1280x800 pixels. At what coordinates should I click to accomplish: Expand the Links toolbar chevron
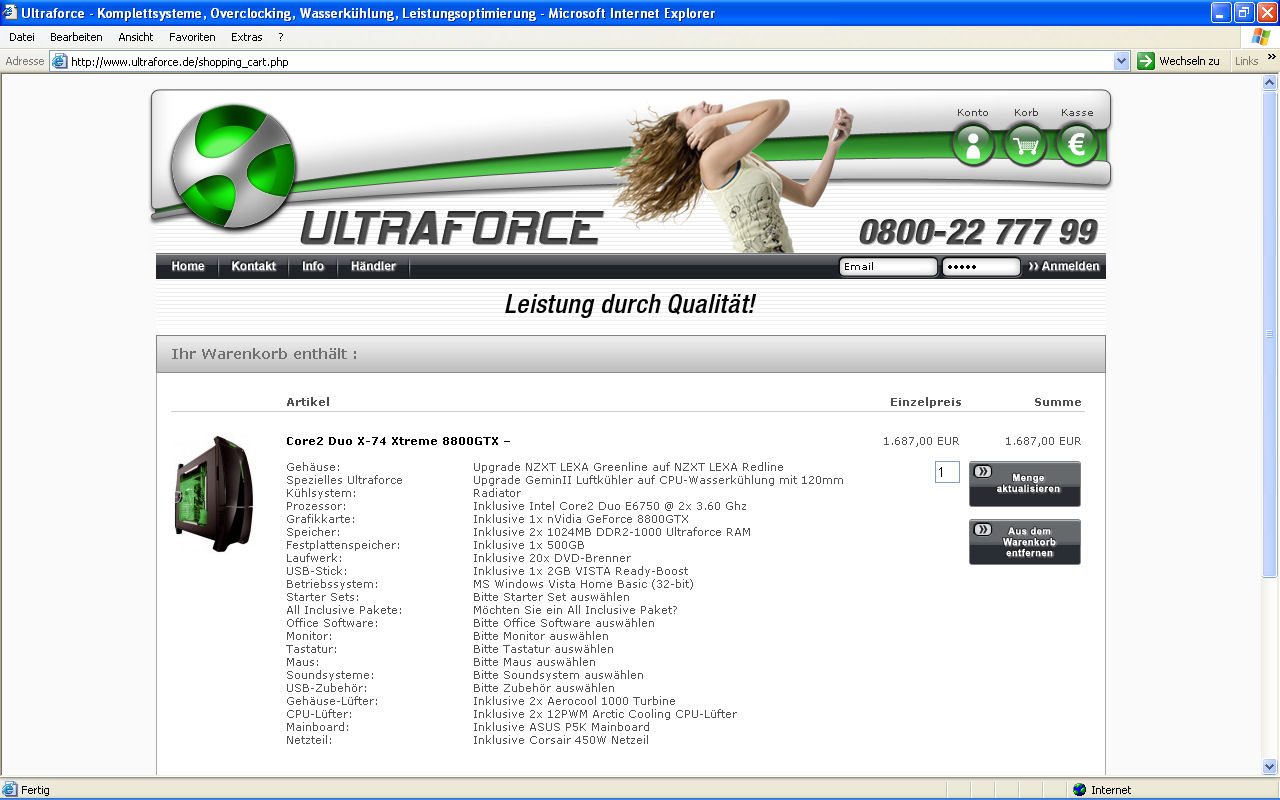(x=1272, y=61)
